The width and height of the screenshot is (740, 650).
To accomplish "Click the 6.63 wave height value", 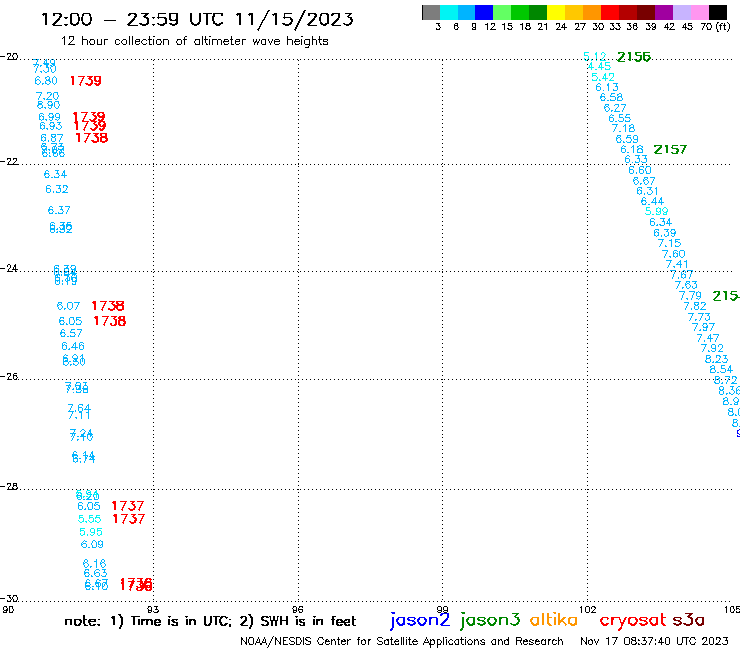I will pos(95,574).
